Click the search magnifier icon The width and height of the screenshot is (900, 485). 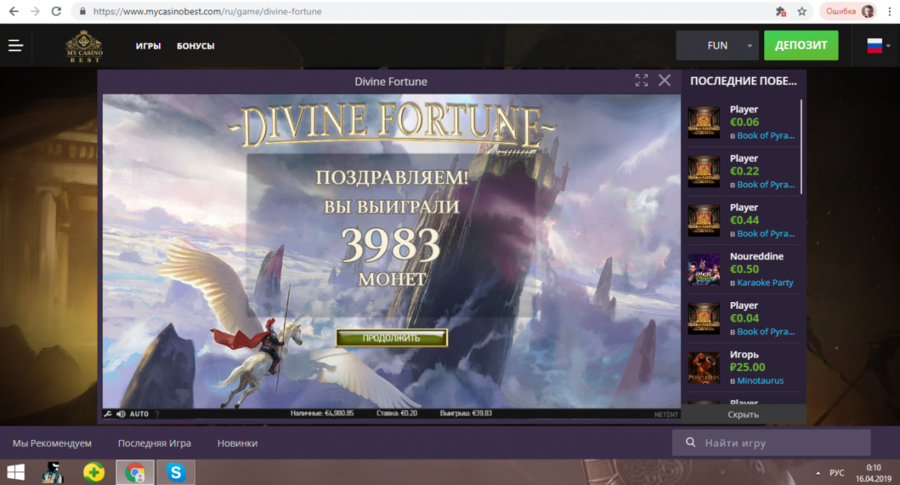(690, 443)
